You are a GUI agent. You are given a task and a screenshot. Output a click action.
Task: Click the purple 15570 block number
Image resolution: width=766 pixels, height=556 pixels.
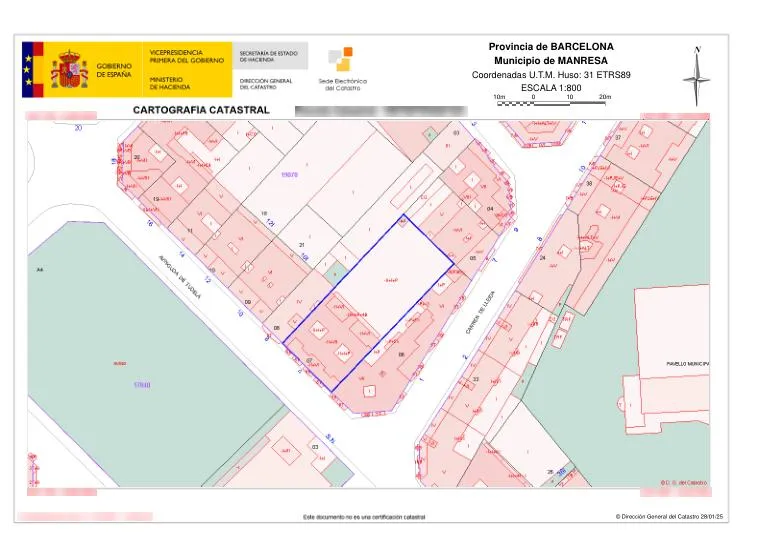[x=289, y=174]
